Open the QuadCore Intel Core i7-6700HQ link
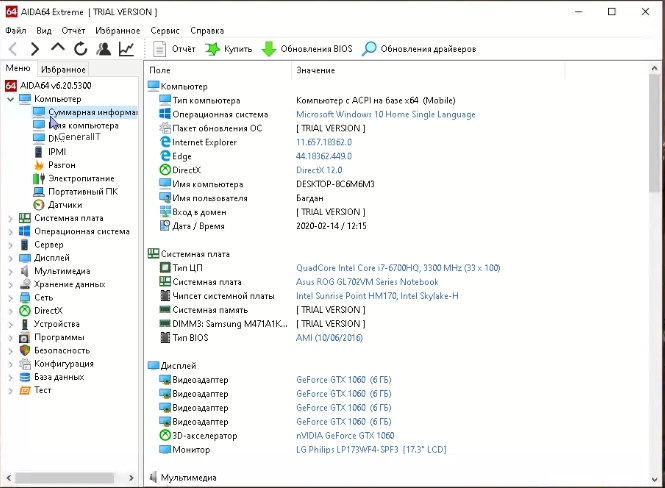665x488 pixels. point(397,268)
